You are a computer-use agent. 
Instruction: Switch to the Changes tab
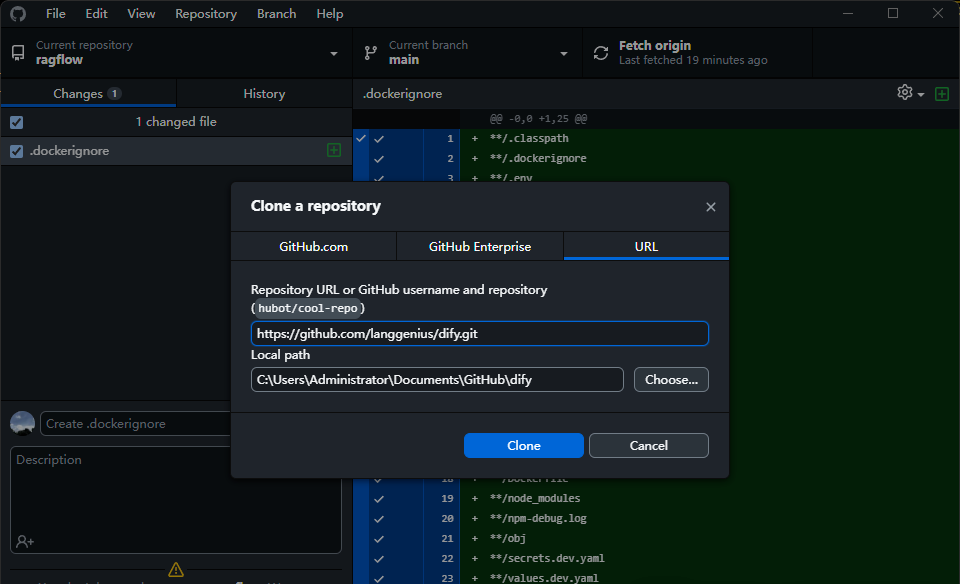click(88, 94)
